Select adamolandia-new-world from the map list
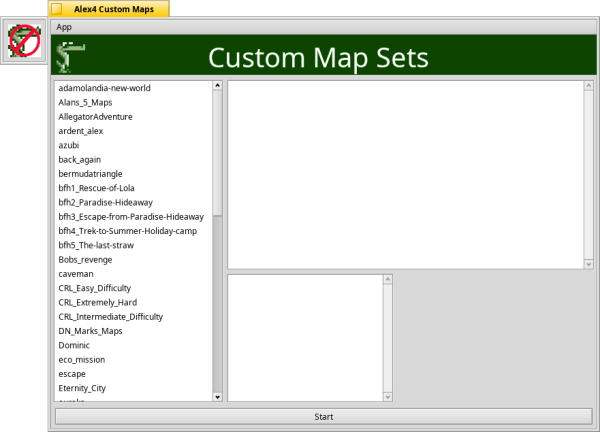This screenshot has width=600, height=432. pos(104,88)
